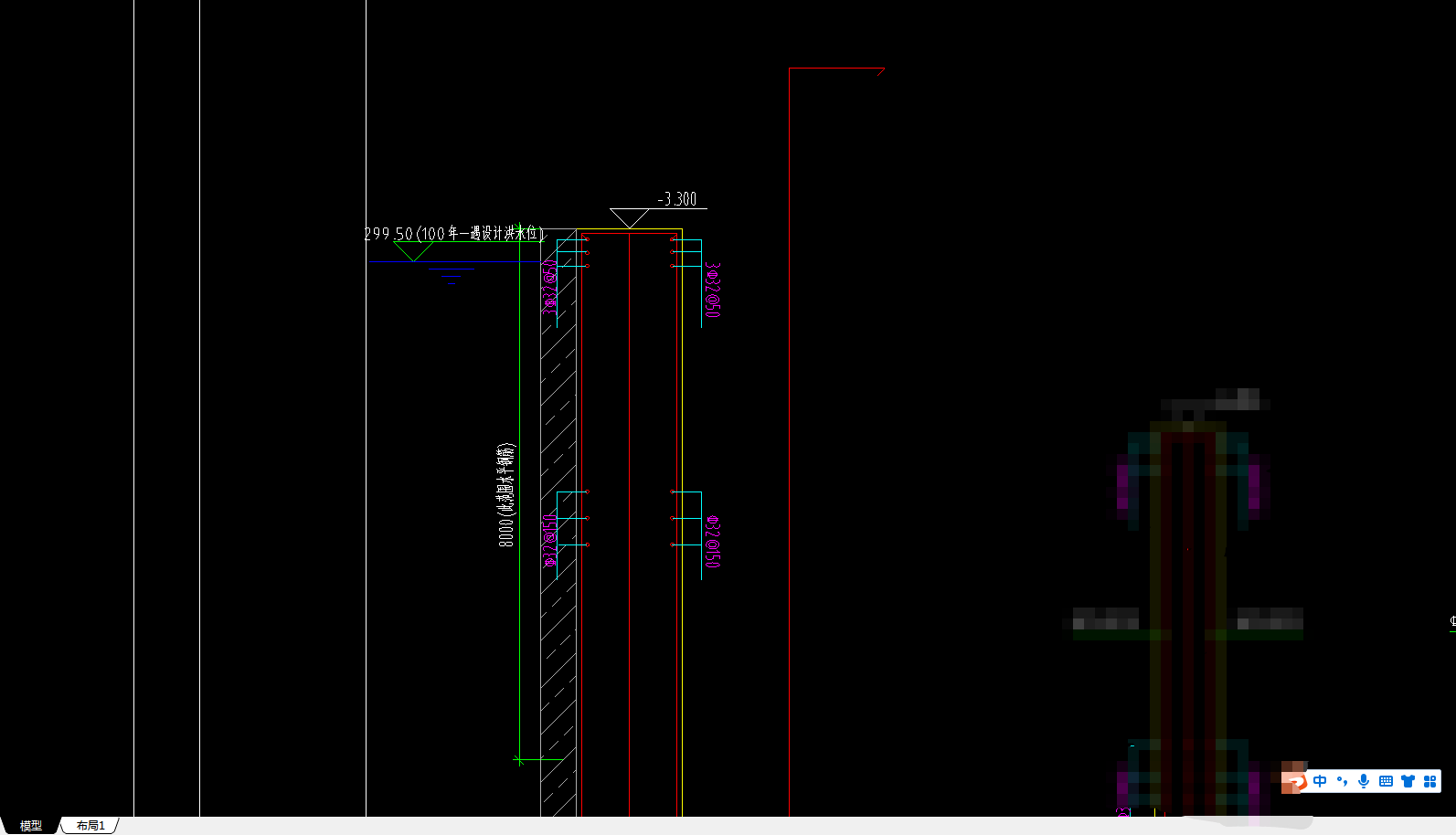Select lower right magenta Φ32@150 rebar label
1456x835 pixels.
coord(712,542)
